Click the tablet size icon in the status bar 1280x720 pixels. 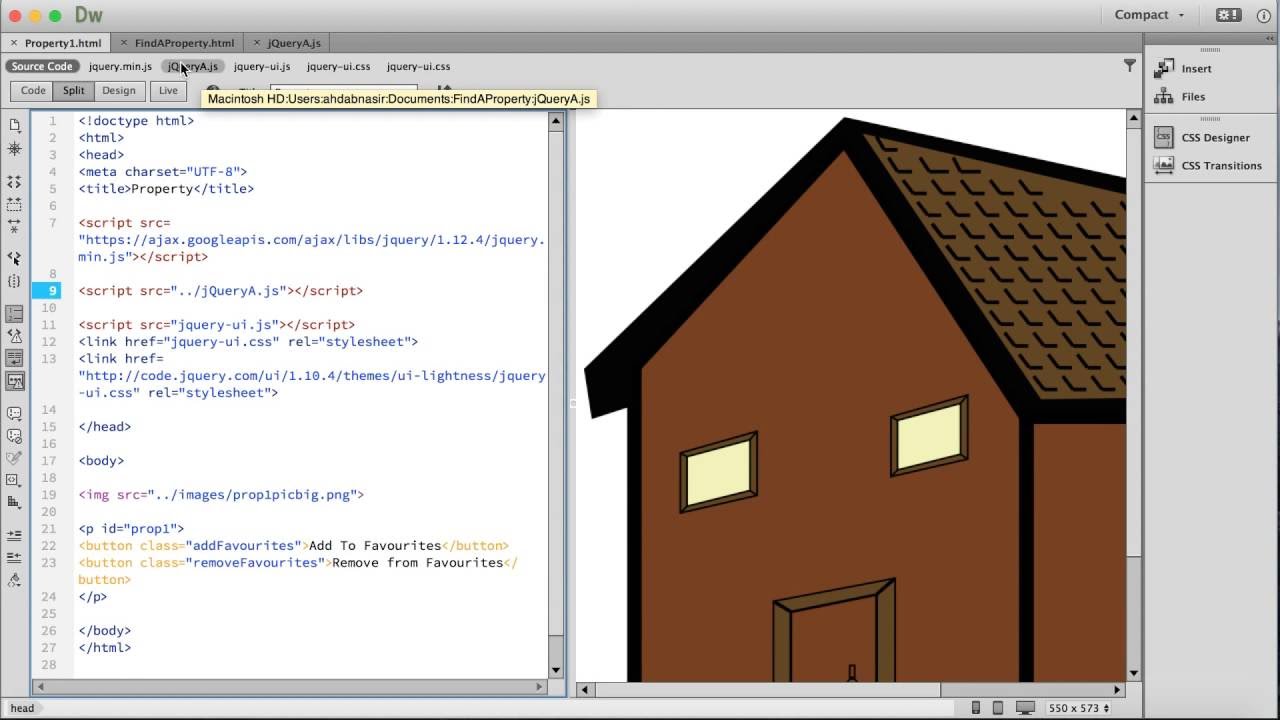pyautogui.click(x=998, y=708)
